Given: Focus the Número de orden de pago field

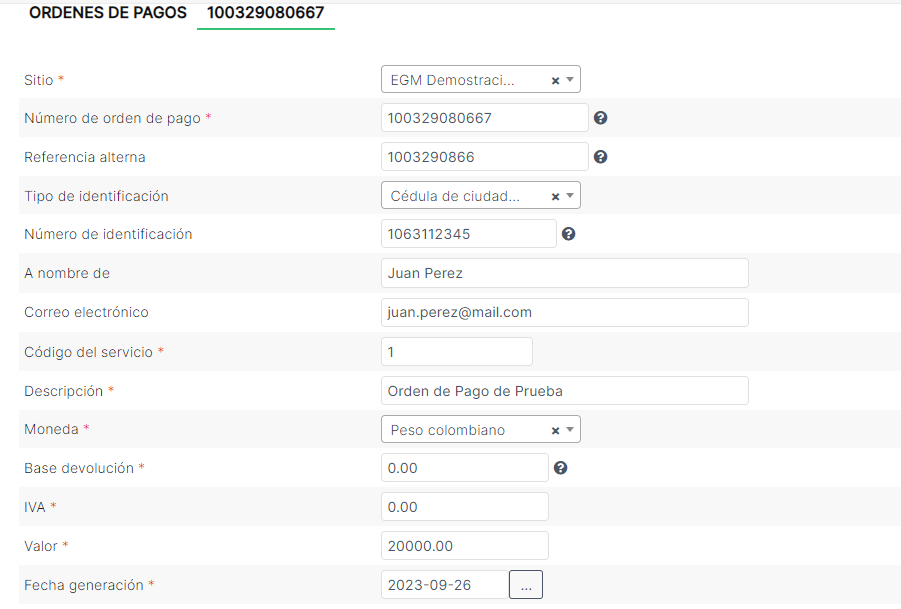Looking at the screenshot, I should coord(484,118).
